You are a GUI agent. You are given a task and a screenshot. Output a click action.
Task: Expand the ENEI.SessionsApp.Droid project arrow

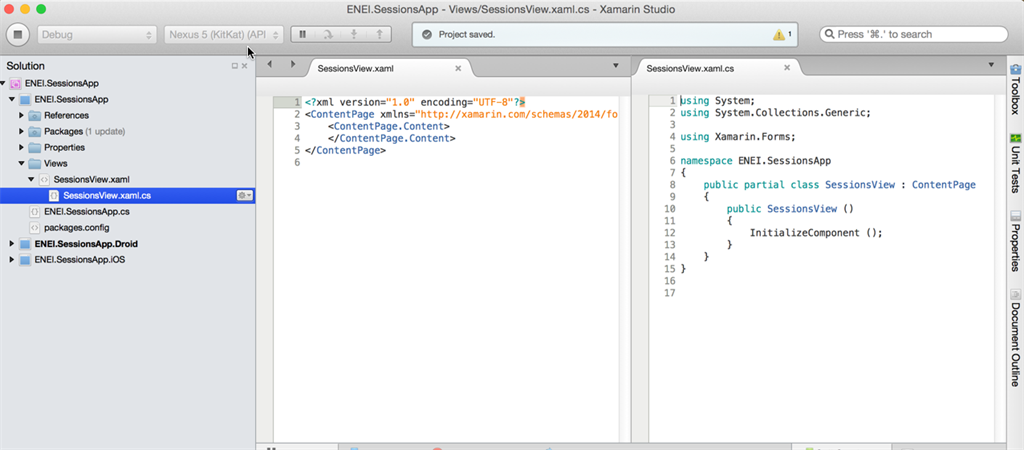tap(12, 244)
